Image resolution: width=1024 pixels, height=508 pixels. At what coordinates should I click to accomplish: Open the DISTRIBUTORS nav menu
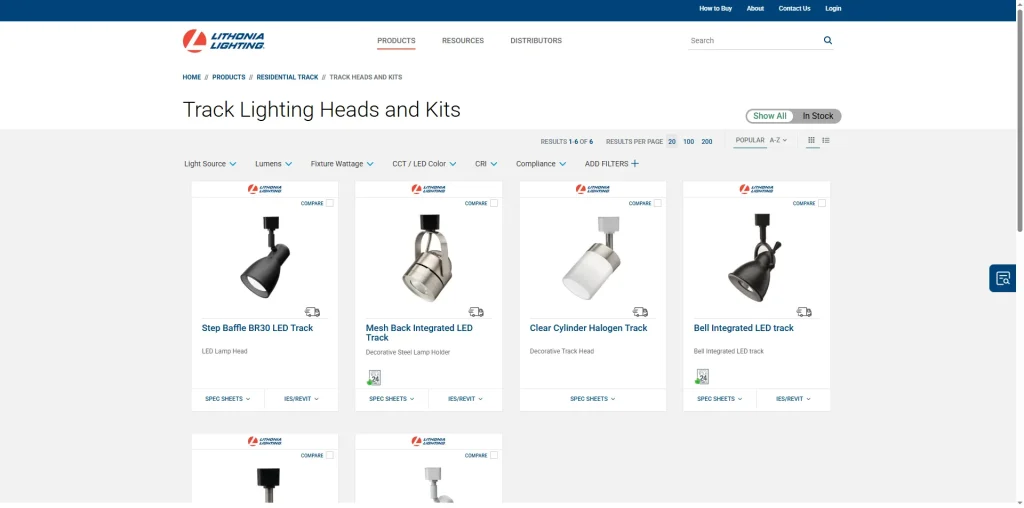coord(536,40)
